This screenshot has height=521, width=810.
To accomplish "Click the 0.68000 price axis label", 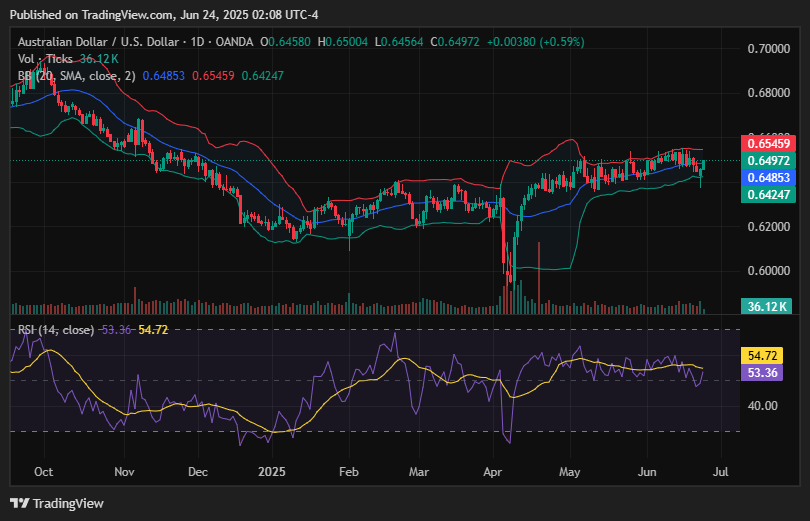I will pyautogui.click(x=769, y=93).
